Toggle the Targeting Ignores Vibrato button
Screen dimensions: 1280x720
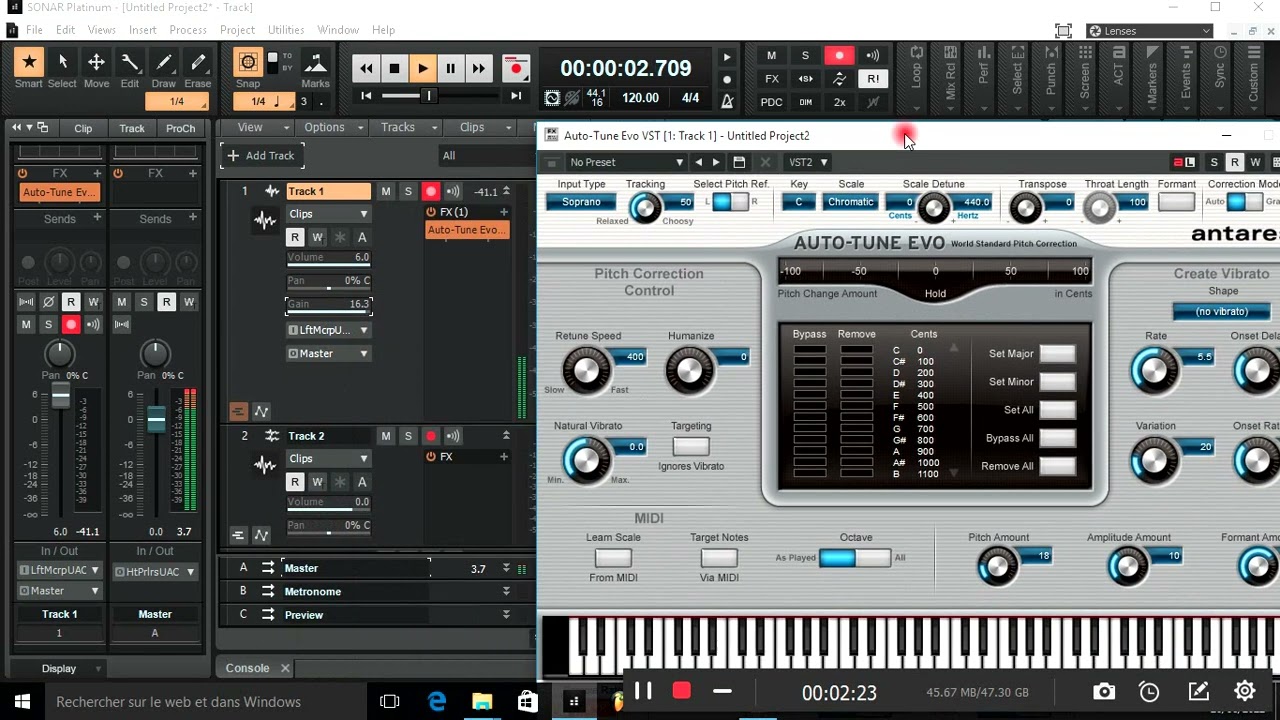point(691,446)
